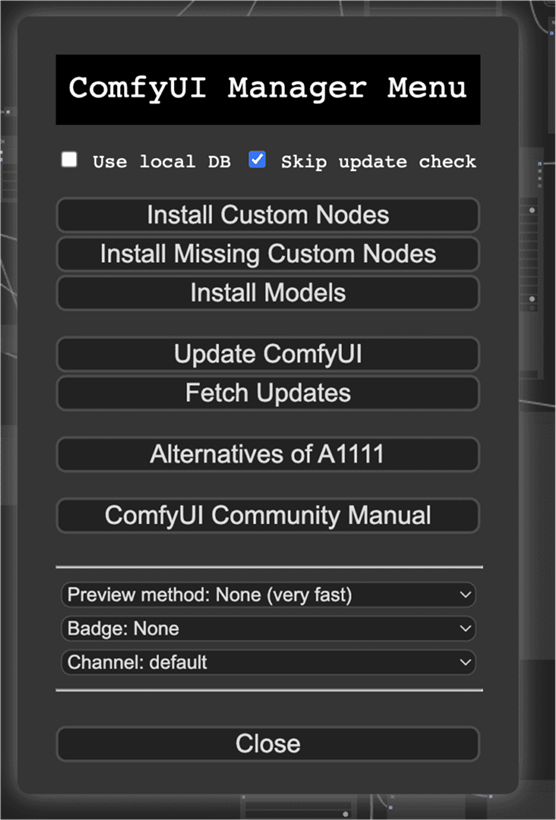Open the ComfyUI Community Manual
556x820 pixels.
point(268,515)
